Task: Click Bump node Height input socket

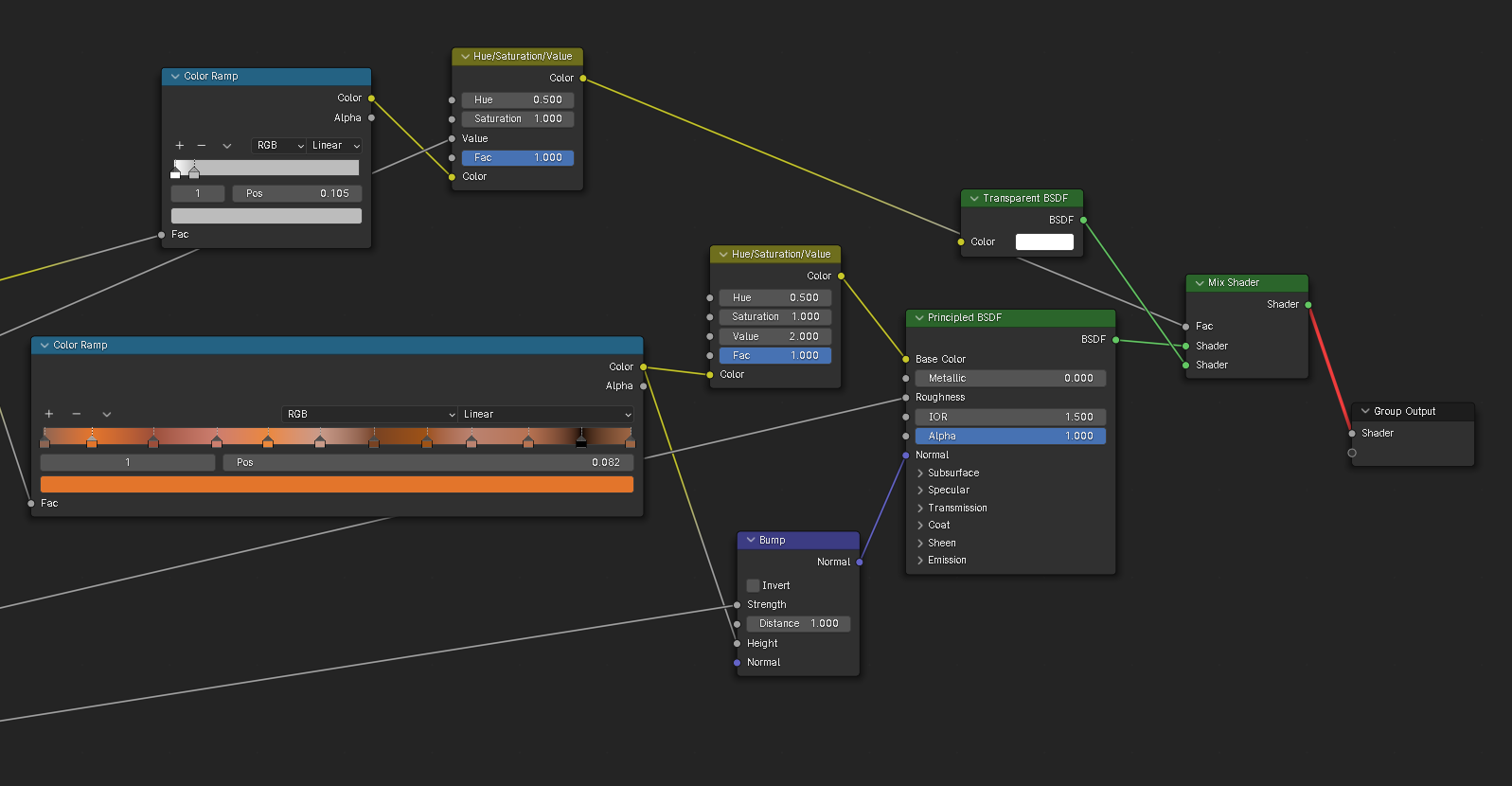Action: click(738, 644)
